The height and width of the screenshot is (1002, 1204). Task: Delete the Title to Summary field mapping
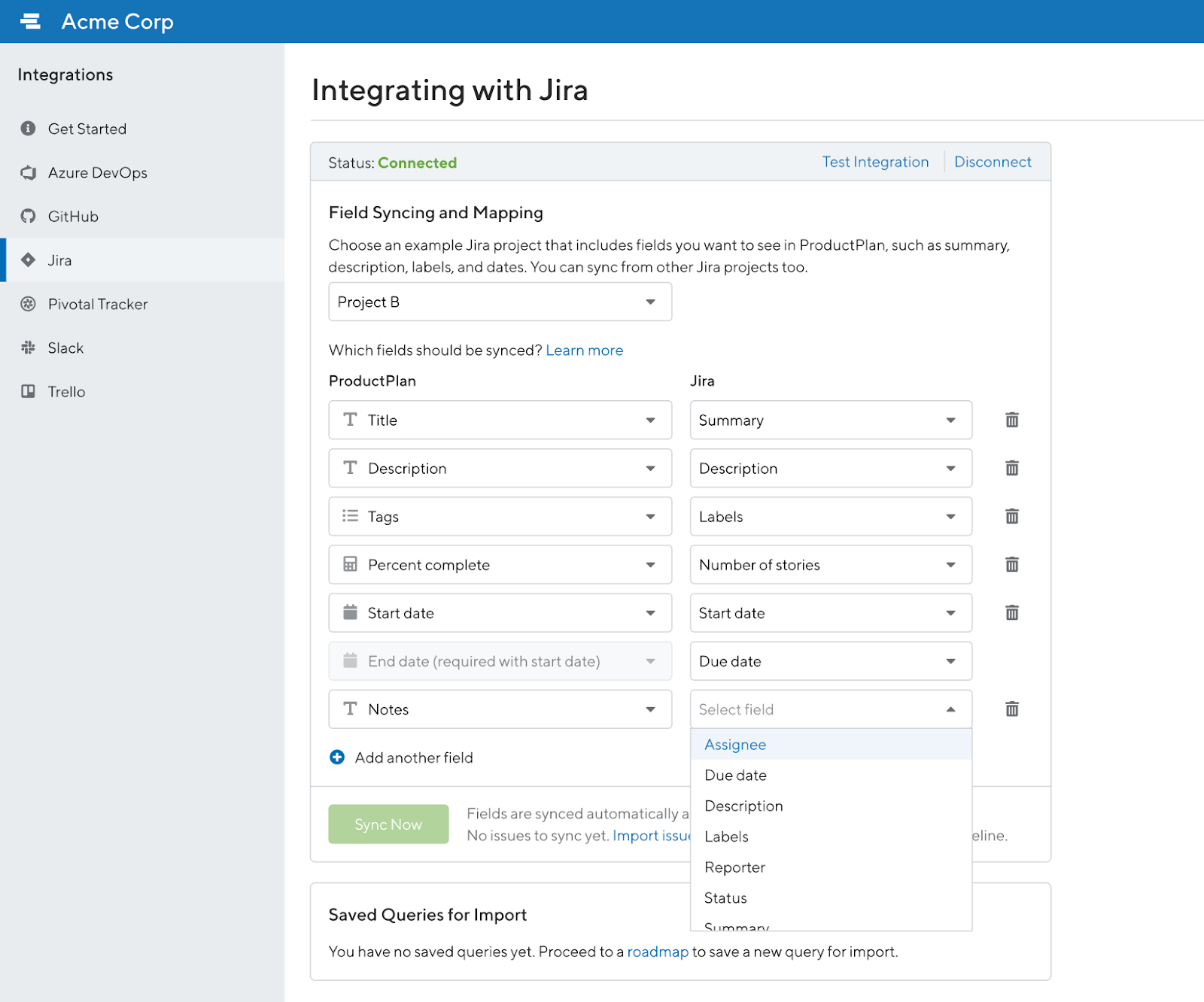[1011, 420]
